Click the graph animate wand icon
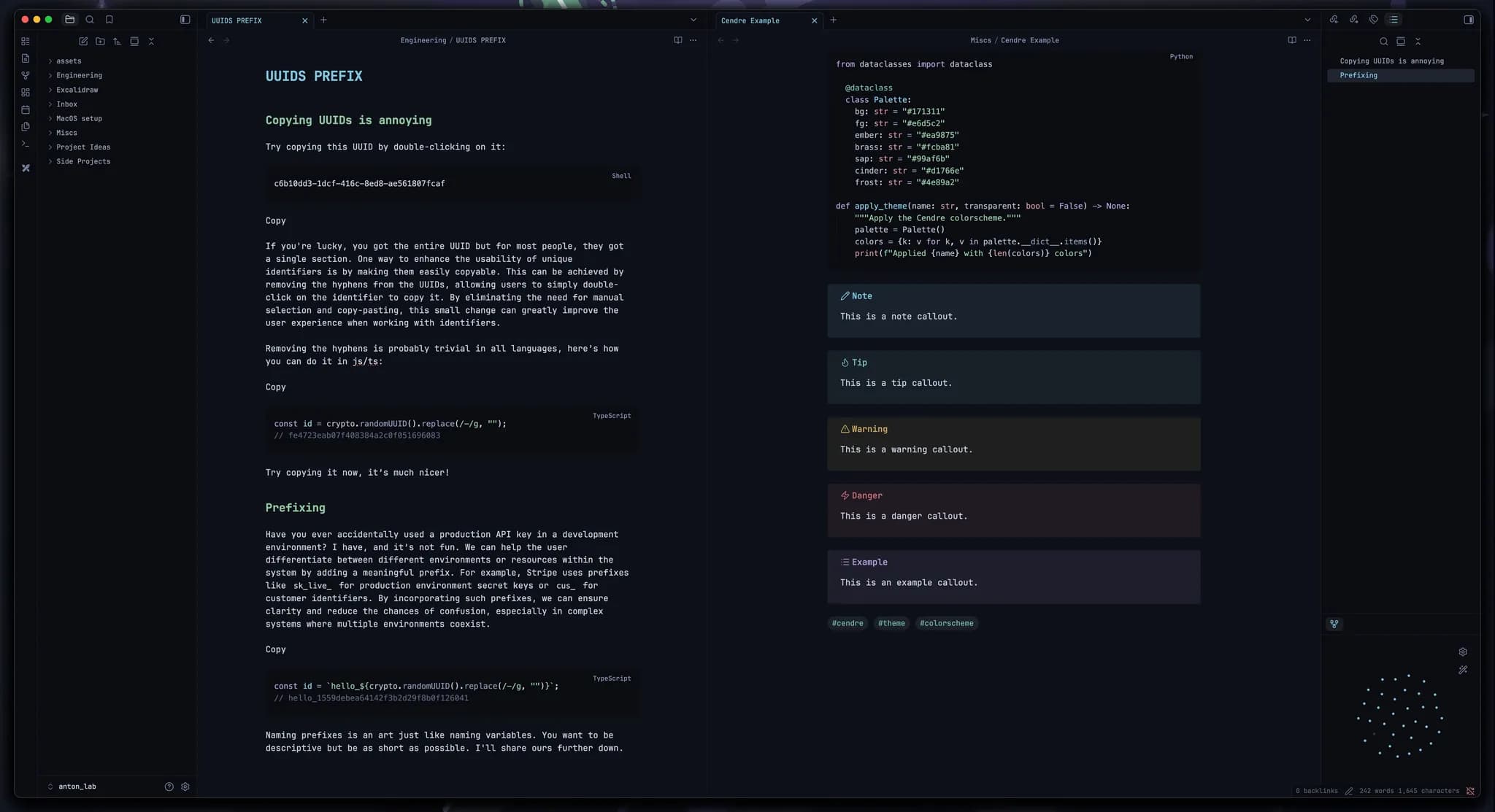This screenshot has height=812, width=1495. click(x=1463, y=670)
